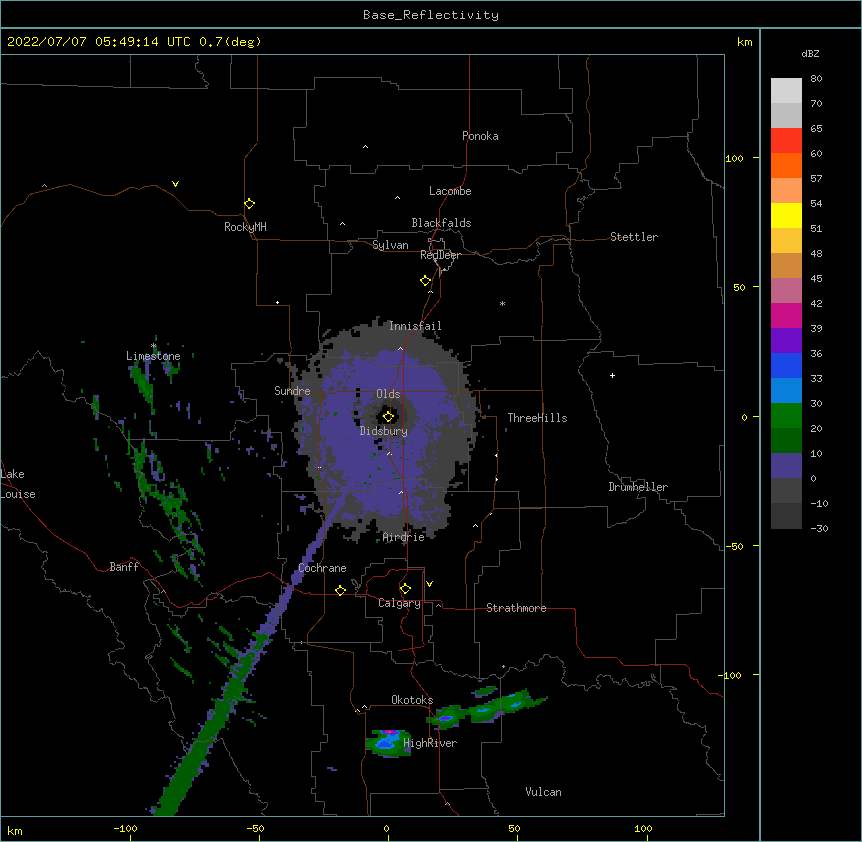This screenshot has height=842, width=862.
Task: Click the Banff label
Action: click(x=124, y=567)
